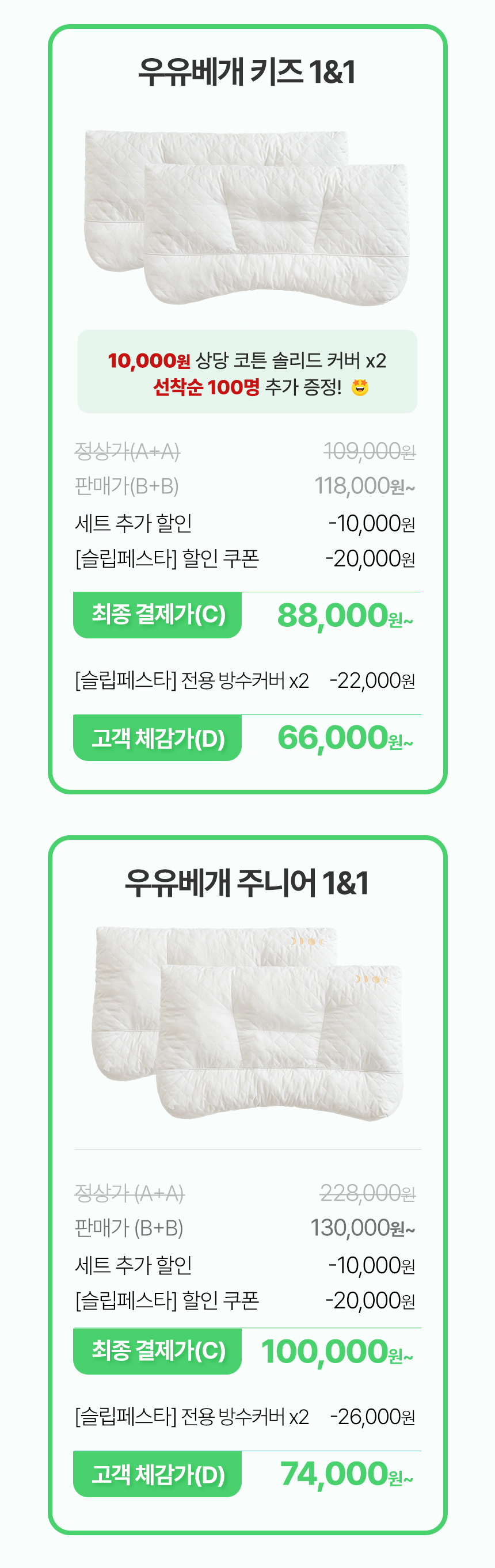Click the 우유베개 키즈 1&1 title
Screen dimensions: 495x1568
247,72
